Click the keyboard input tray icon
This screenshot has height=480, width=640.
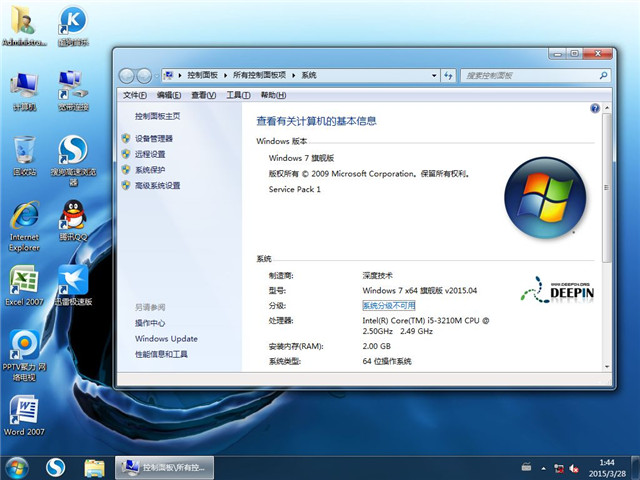pyautogui.click(x=527, y=467)
